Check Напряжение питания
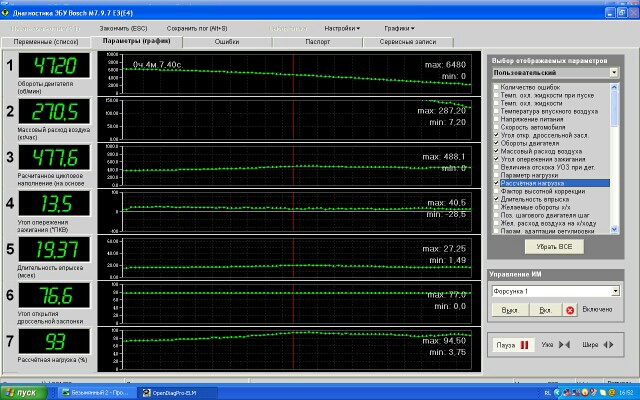Screen dimensions: 640x400 click(x=496, y=119)
